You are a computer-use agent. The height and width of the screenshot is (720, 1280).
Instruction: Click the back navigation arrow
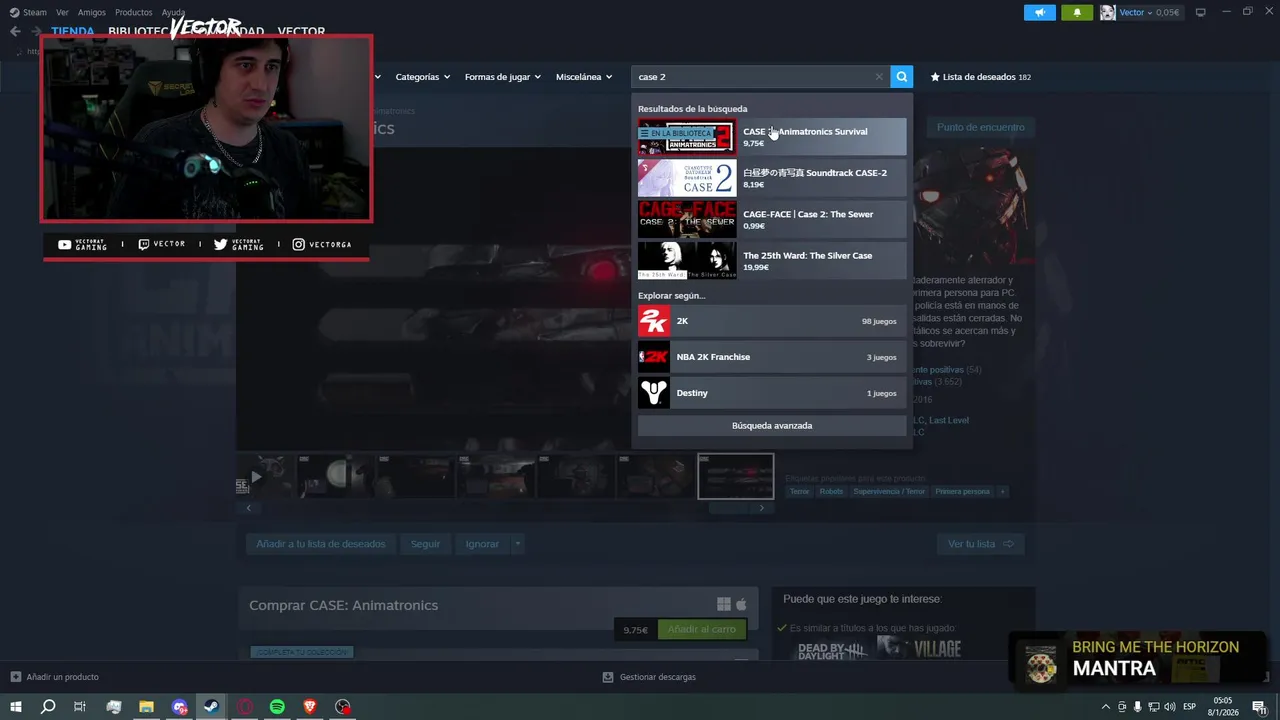pyautogui.click(x=15, y=31)
